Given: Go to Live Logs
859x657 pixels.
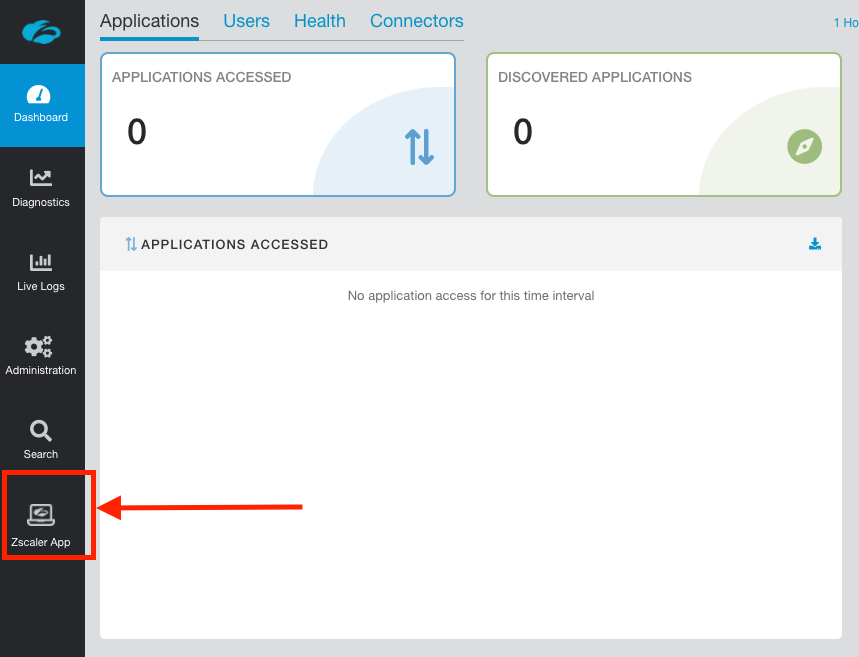Looking at the screenshot, I should pyautogui.click(x=41, y=272).
